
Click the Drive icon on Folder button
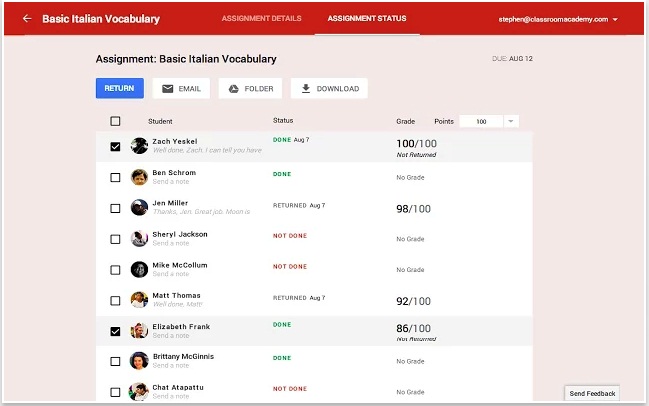(x=232, y=89)
